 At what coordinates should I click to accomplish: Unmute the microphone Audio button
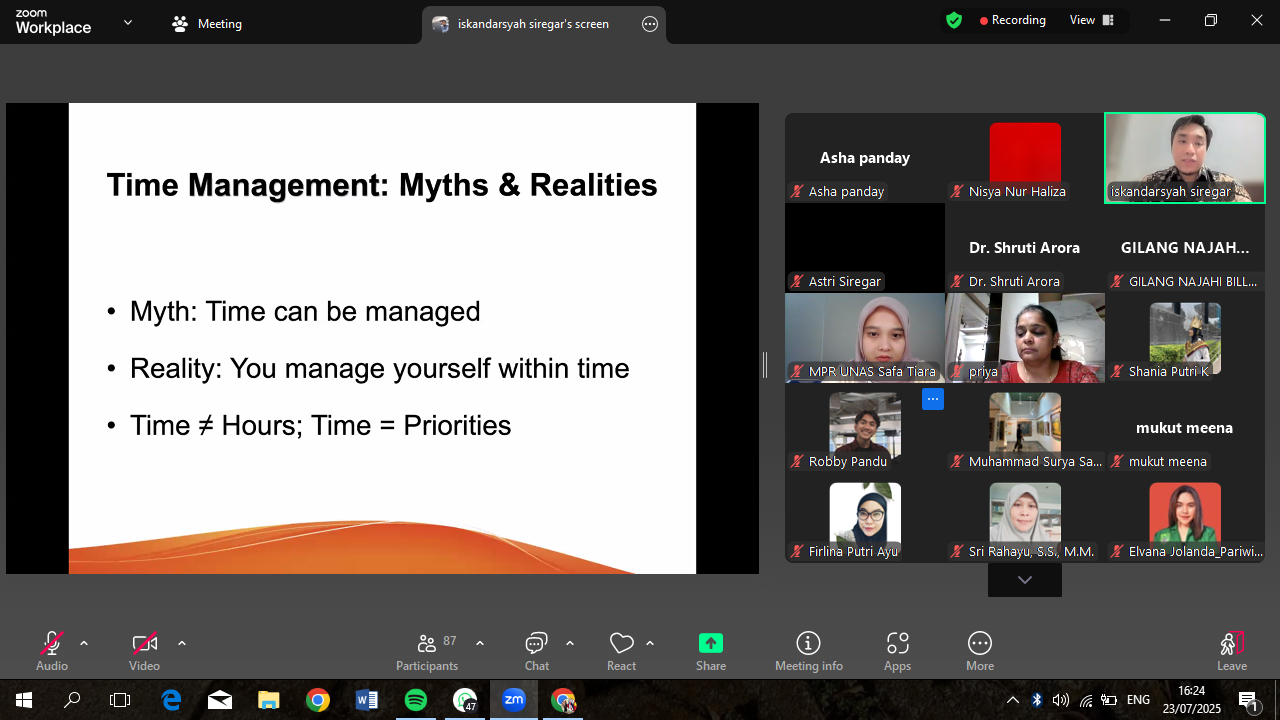[52, 651]
